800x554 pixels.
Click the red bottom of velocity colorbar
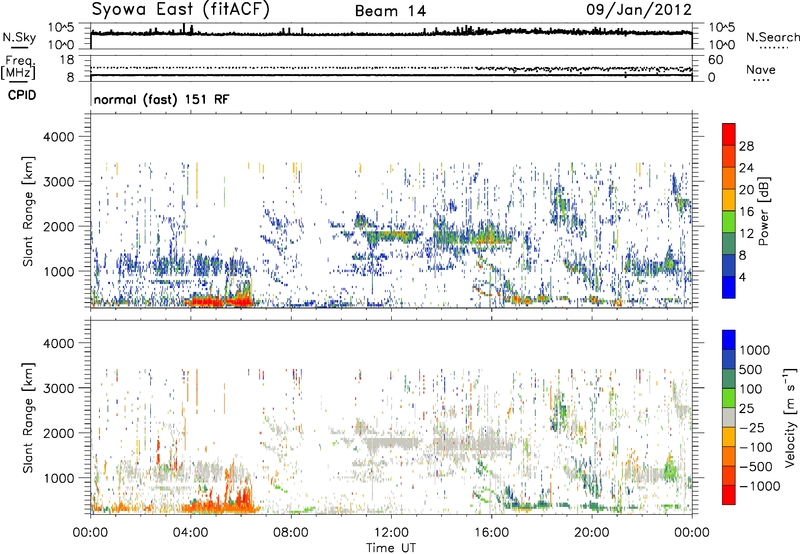(729, 495)
